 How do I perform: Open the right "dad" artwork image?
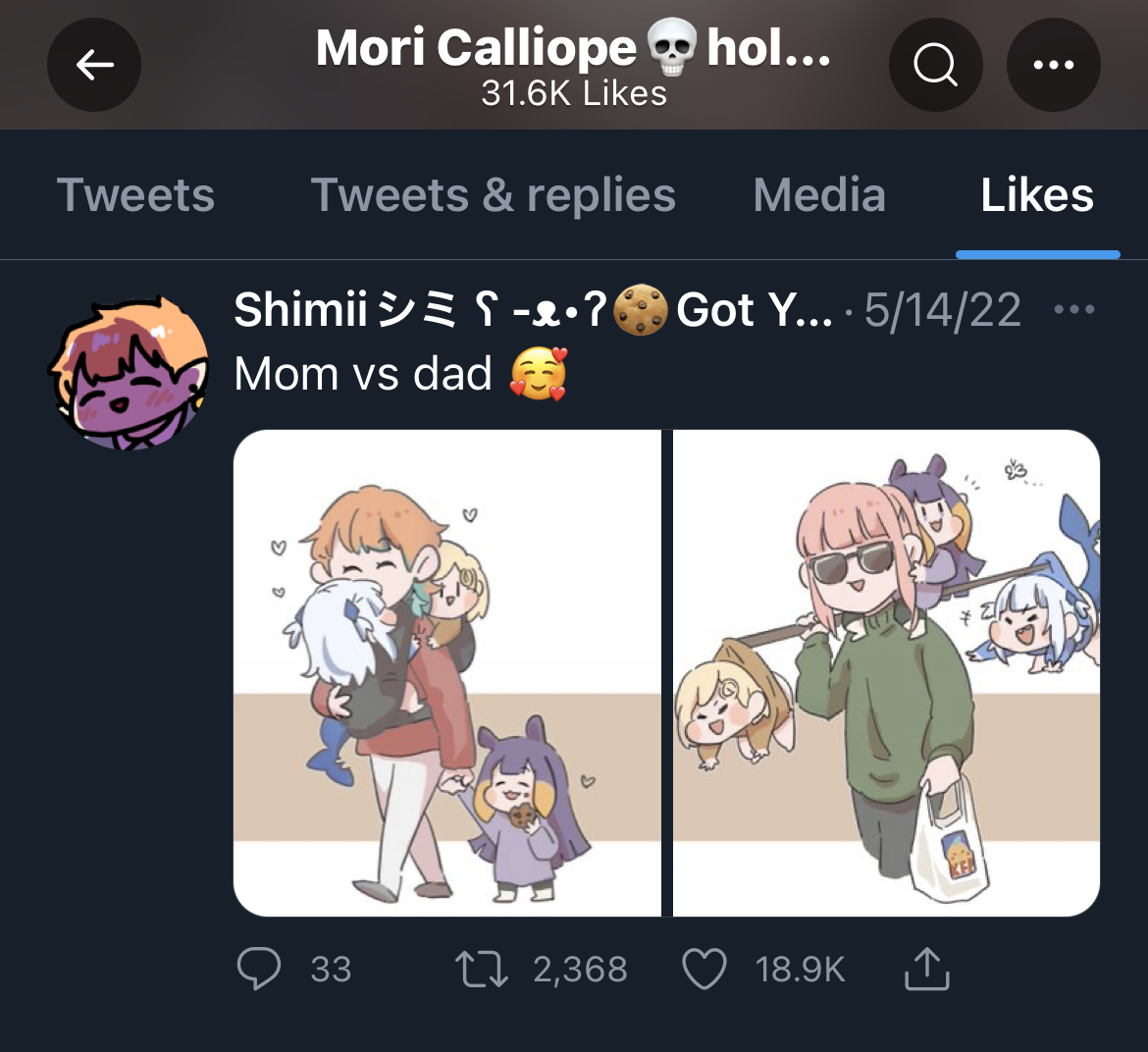pyautogui.click(x=887, y=673)
